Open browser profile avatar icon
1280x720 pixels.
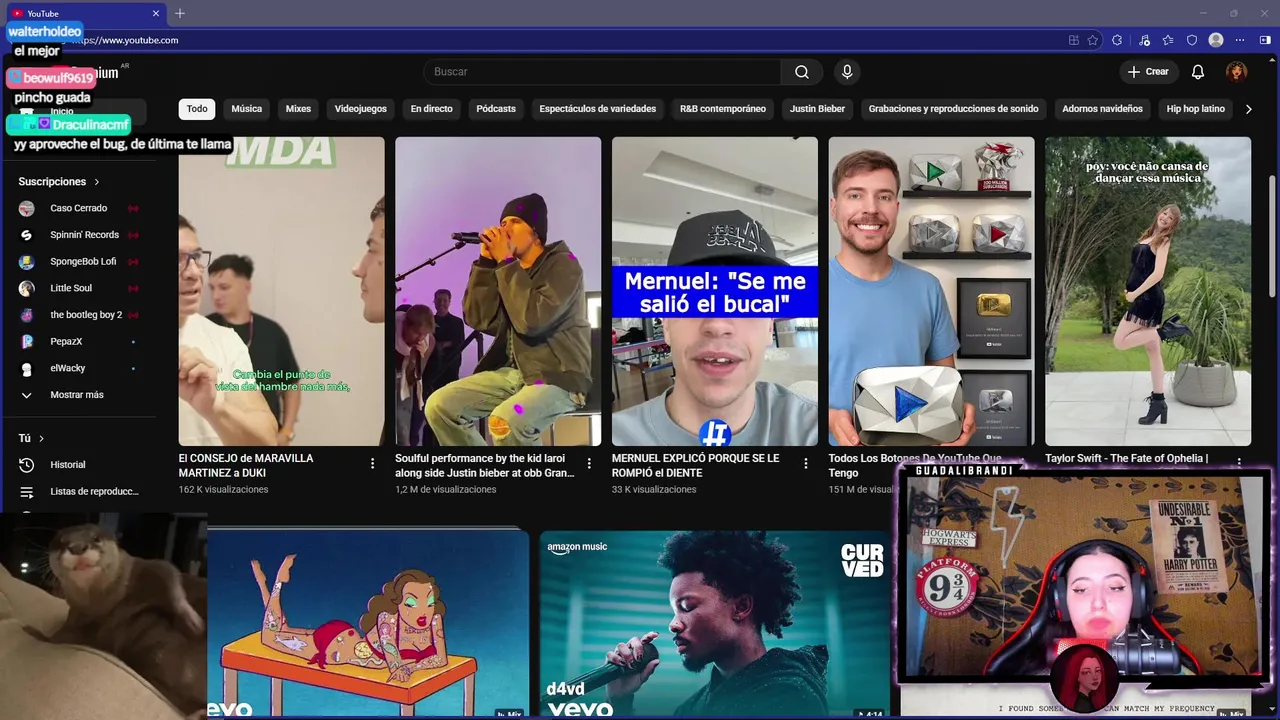coord(1216,40)
